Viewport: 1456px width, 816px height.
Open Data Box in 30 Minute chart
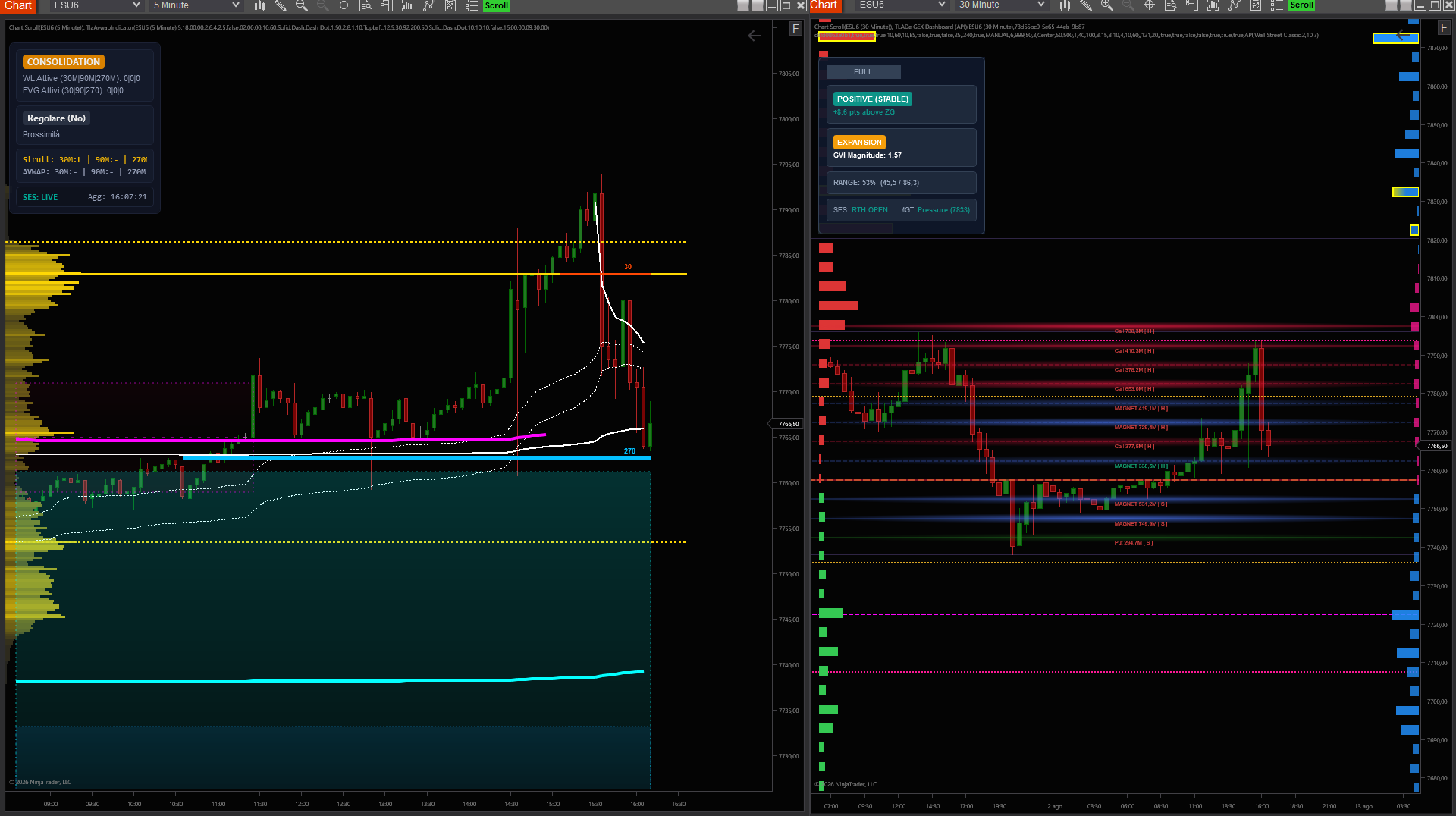point(1171,5)
